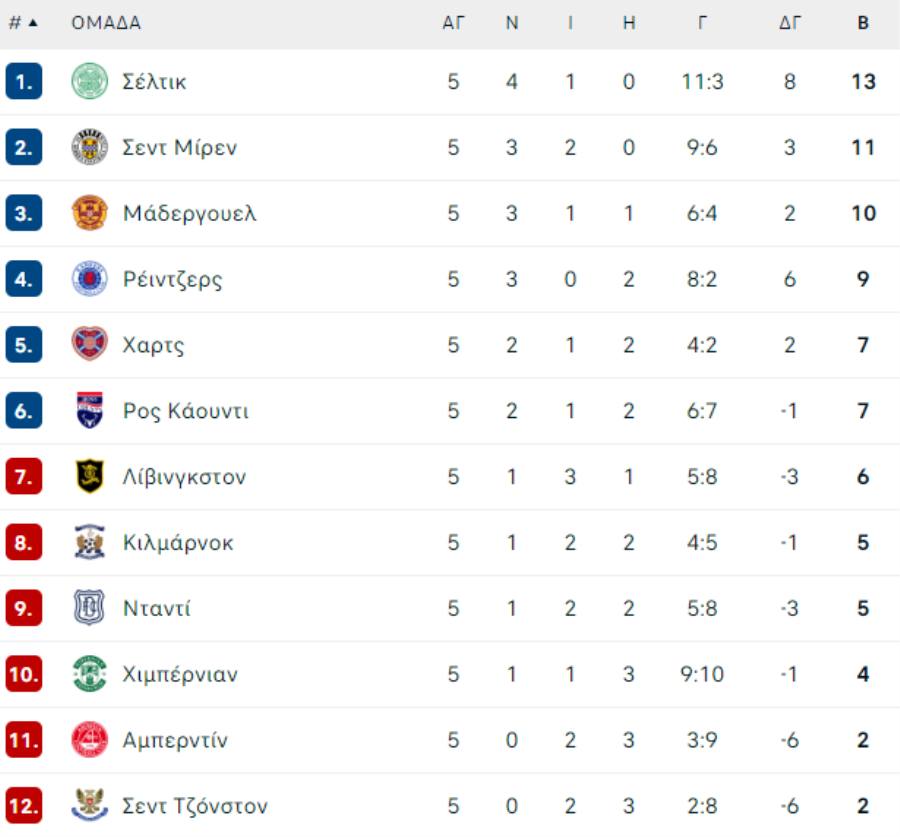Screen dimensions: 900x837
Task: Open team link Σέλτικ
Action: click(x=154, y=82)
